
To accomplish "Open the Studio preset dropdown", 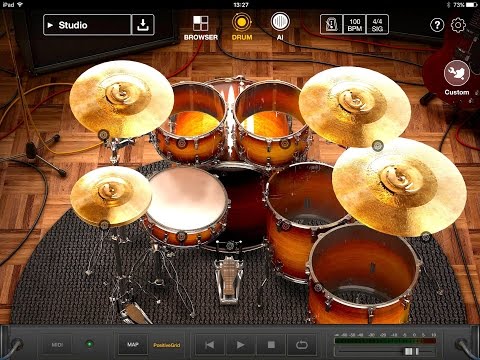I will click(x=87, y=25).
